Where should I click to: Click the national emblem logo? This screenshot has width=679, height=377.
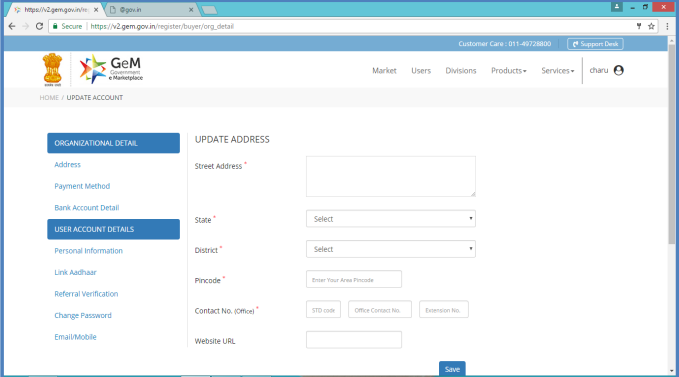52,69
